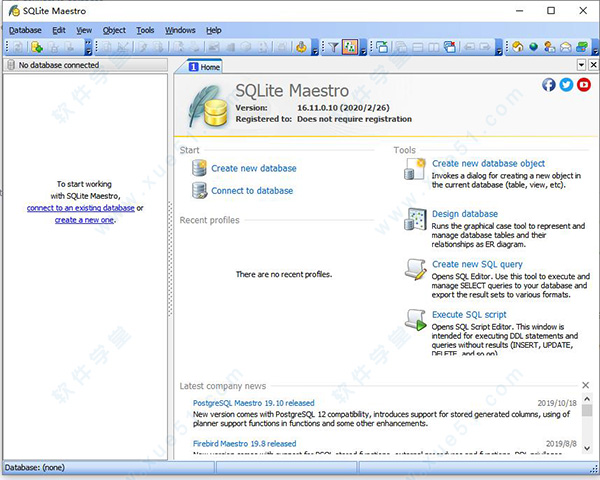Viewport: 600px width, 480px height.
Task: Open the Database menu
Action: pos(25,30)
